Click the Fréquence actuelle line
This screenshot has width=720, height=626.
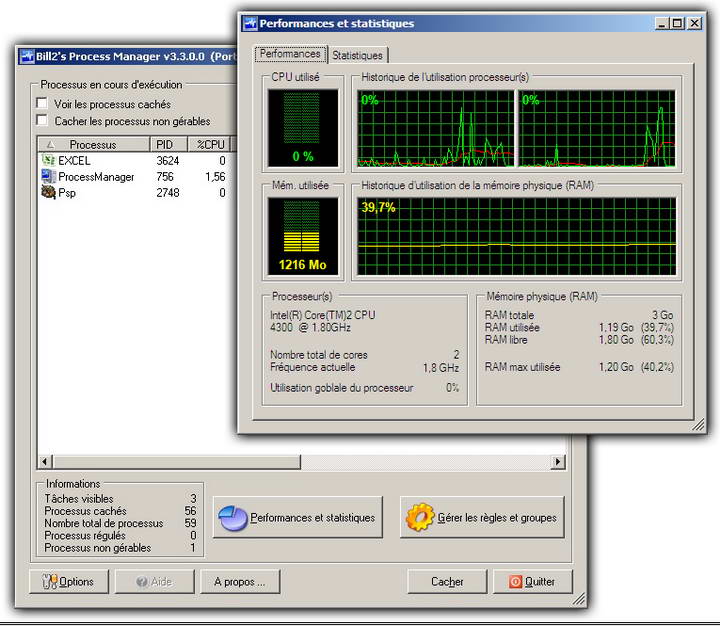365,367
